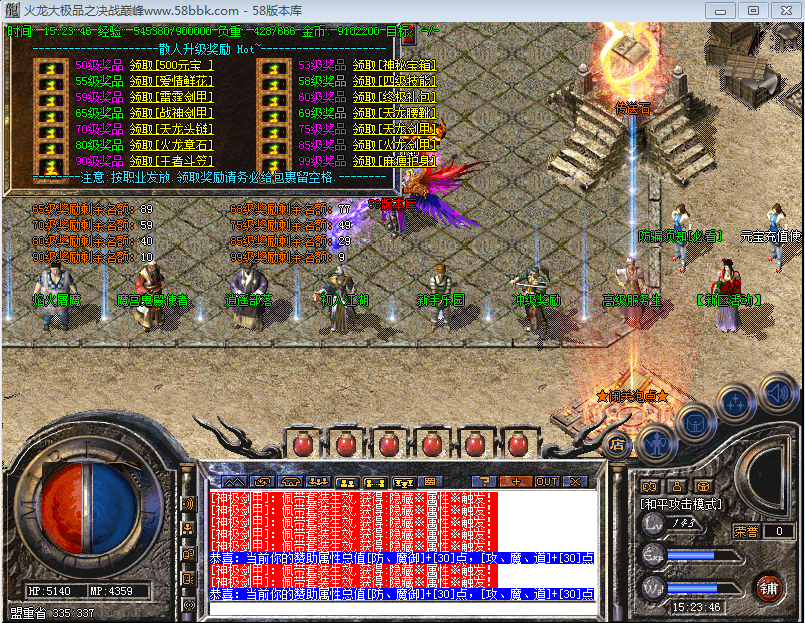805x623 pixels.
Task: Talk to the 冲级奖励 NPC
Action: click(x=535, y=298)
